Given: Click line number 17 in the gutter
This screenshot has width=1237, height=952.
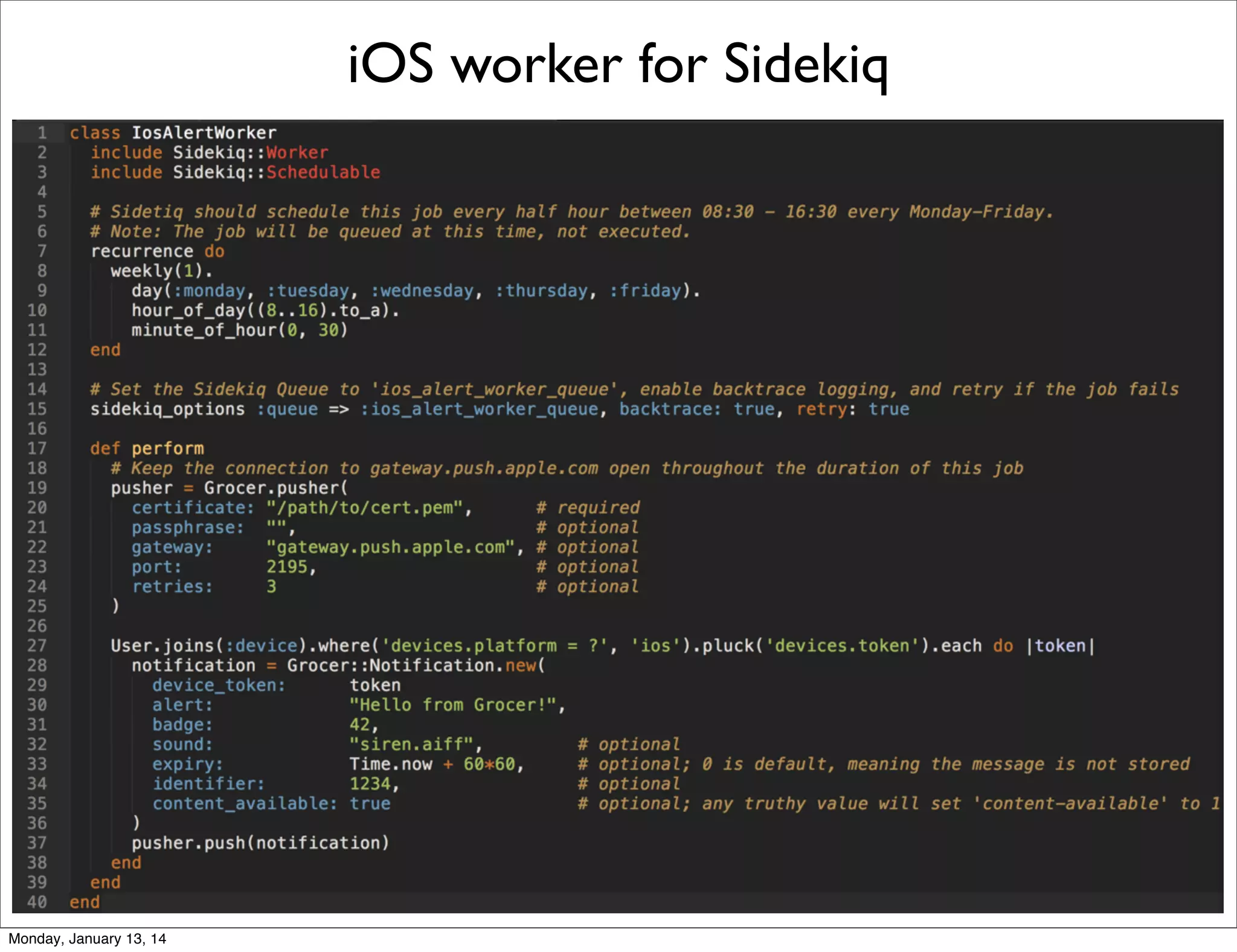Looking at the screenshot, I should point(37,448).
